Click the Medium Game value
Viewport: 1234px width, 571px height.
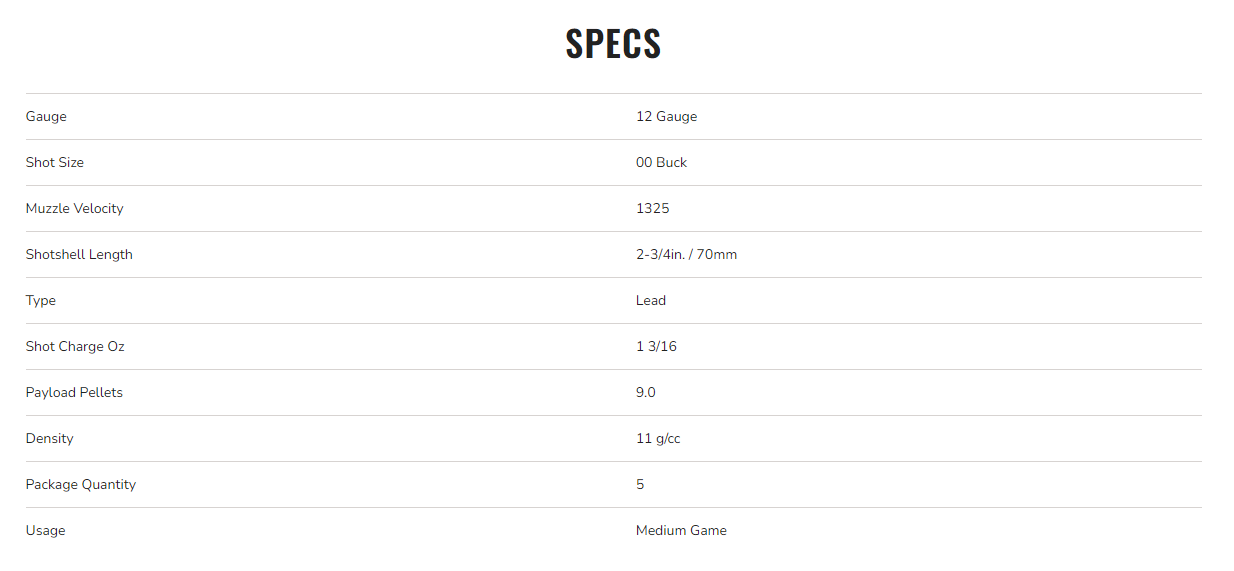coord(681,530)
